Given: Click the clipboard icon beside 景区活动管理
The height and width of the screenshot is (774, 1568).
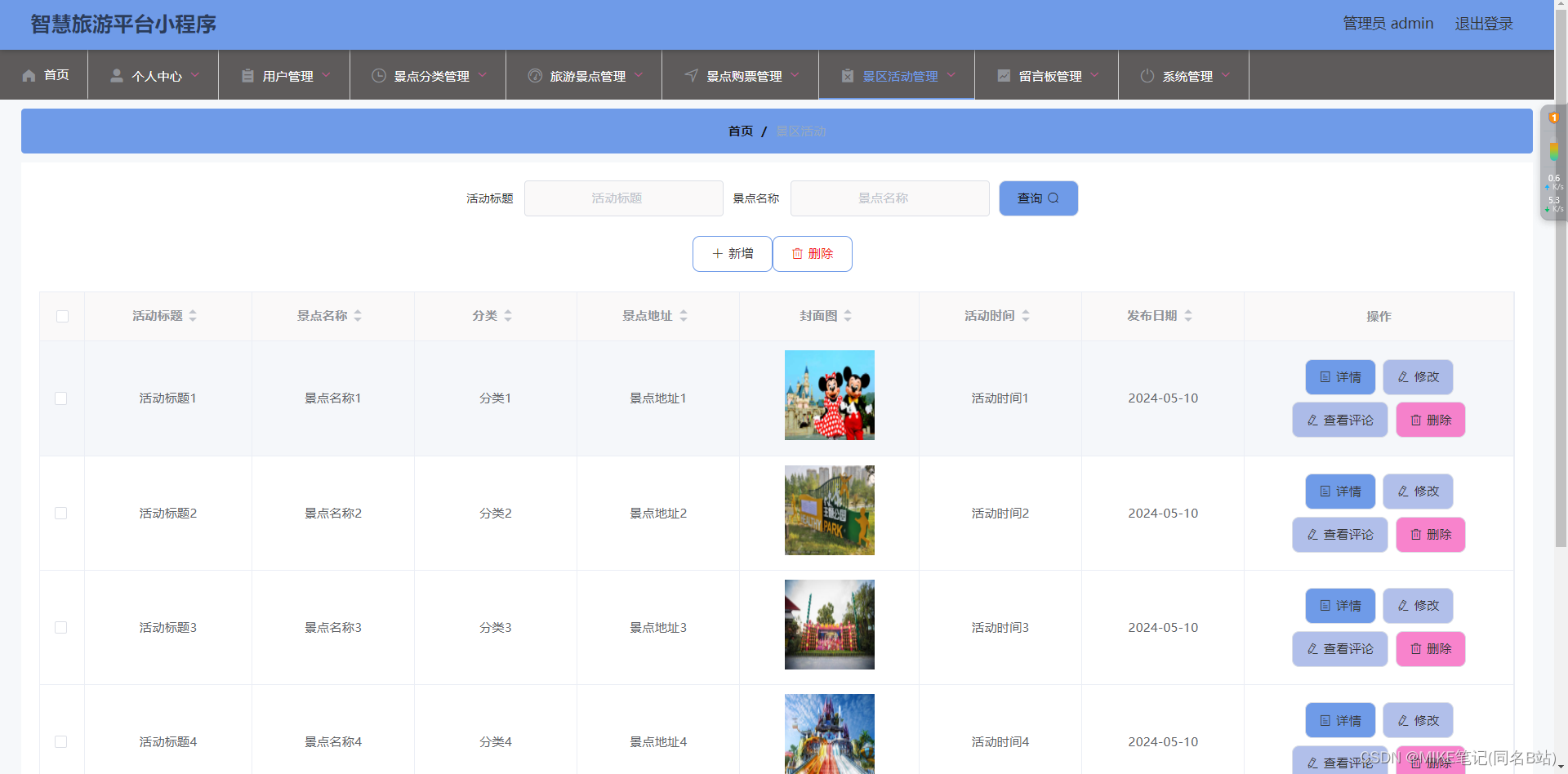Looking at the screenshot, I should click(848, 76).
